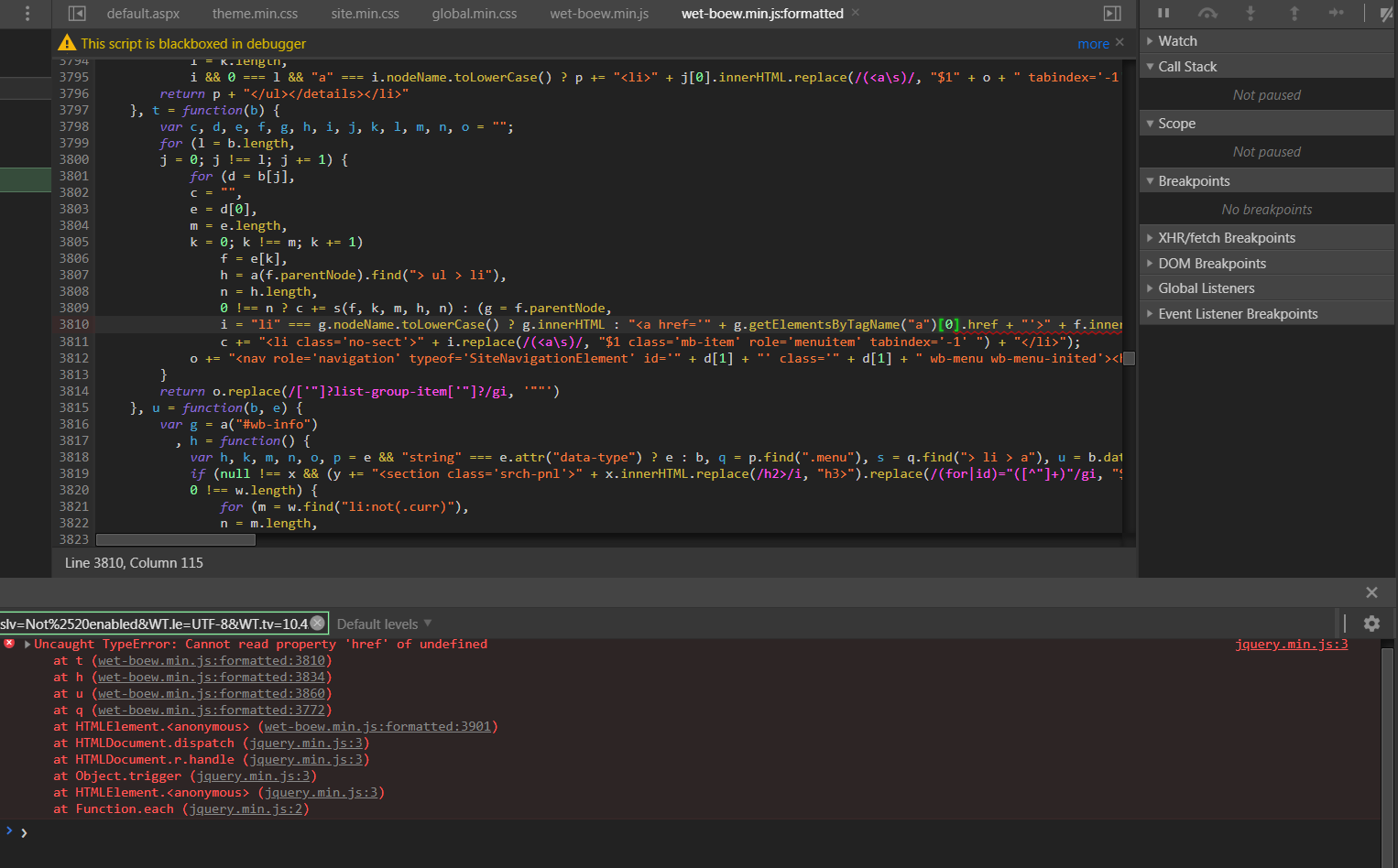Viewport: 1398px width, 868px height.
Task: Click the horizontal scrollbar of code editor
Action: 176,539
